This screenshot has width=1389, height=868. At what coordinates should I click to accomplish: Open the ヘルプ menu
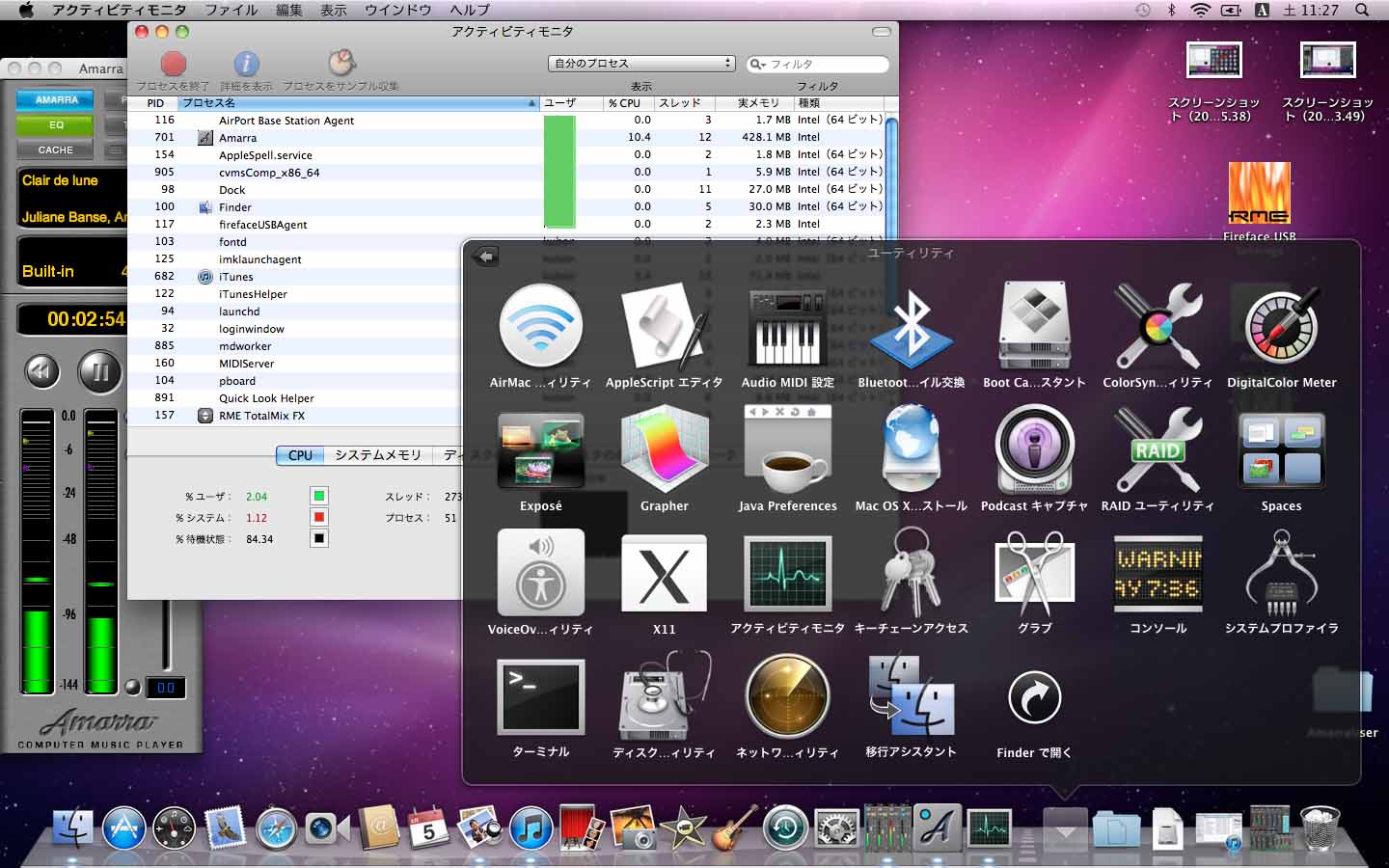coord(470,10)
